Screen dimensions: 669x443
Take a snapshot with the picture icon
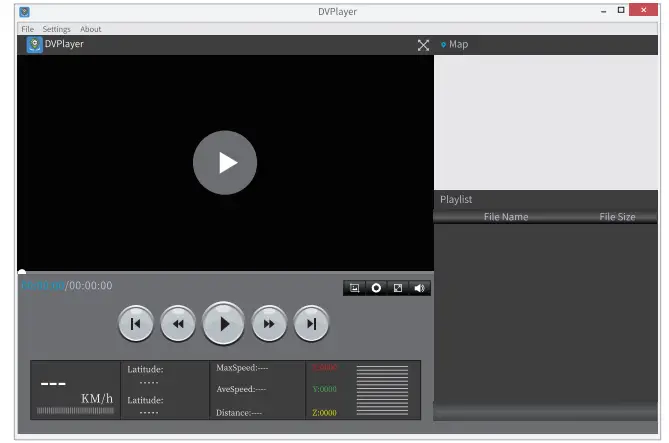click(x=355, y=288)
